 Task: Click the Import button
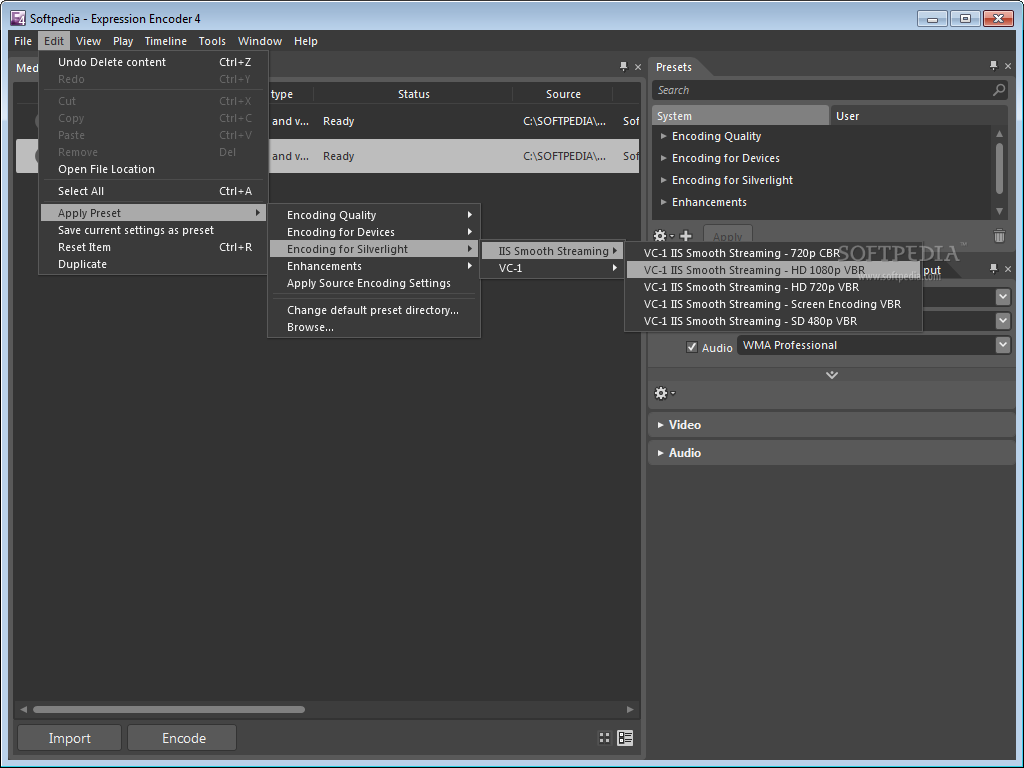tap(69, 738)
